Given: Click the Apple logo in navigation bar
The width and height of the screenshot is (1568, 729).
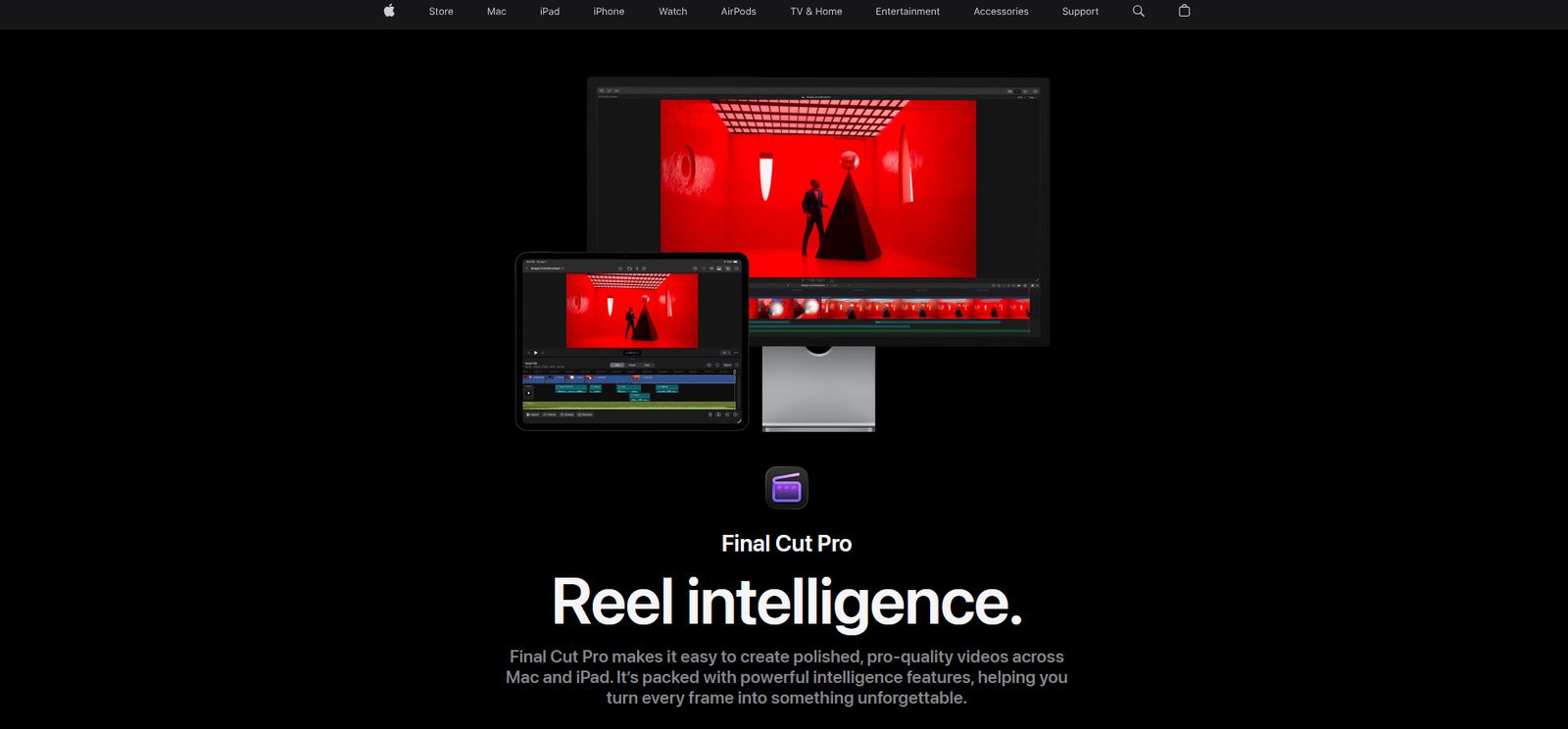Looking at the screenshot, I should pos(389,11).
